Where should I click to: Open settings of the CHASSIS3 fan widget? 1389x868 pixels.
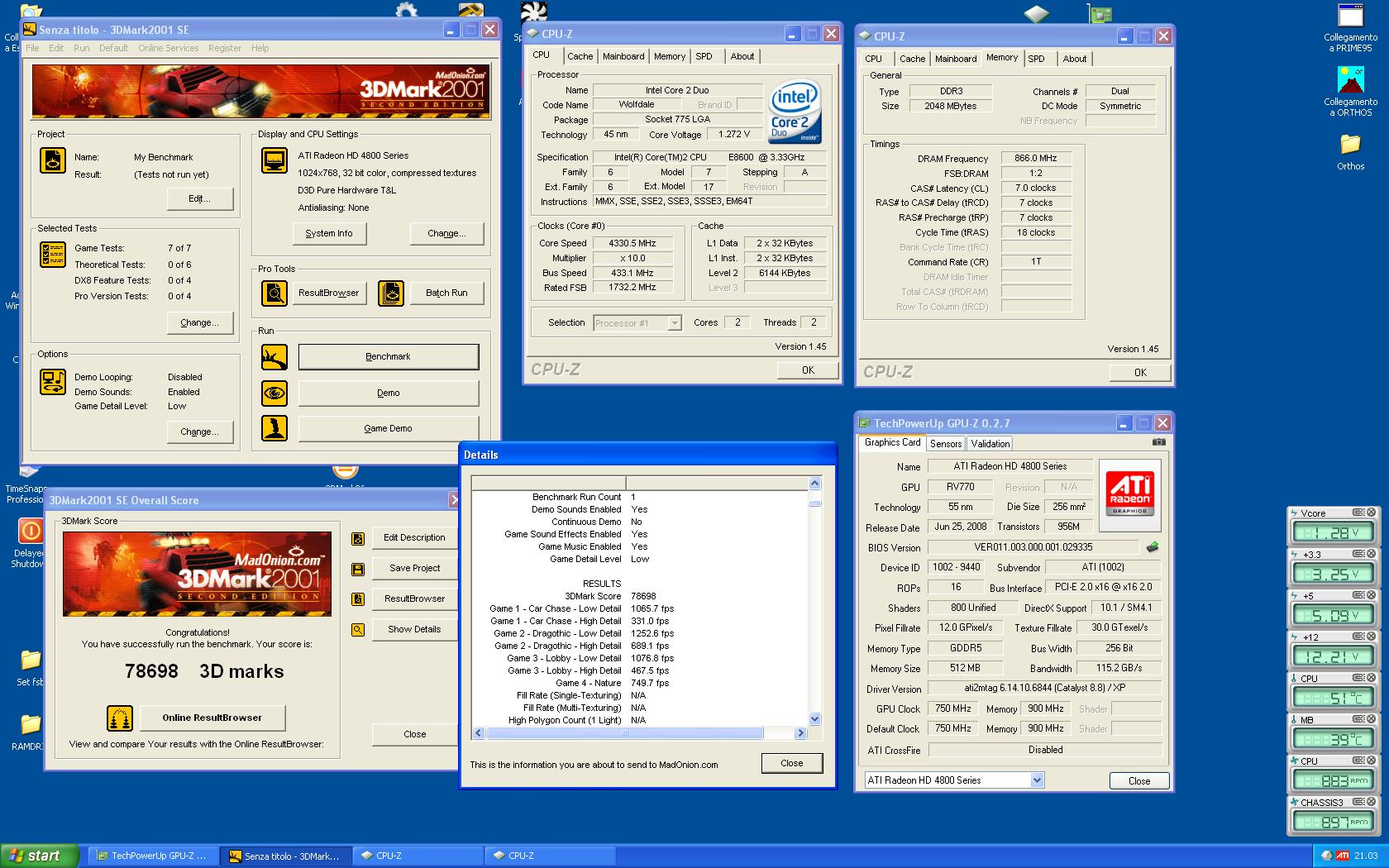pos(1358,802)
